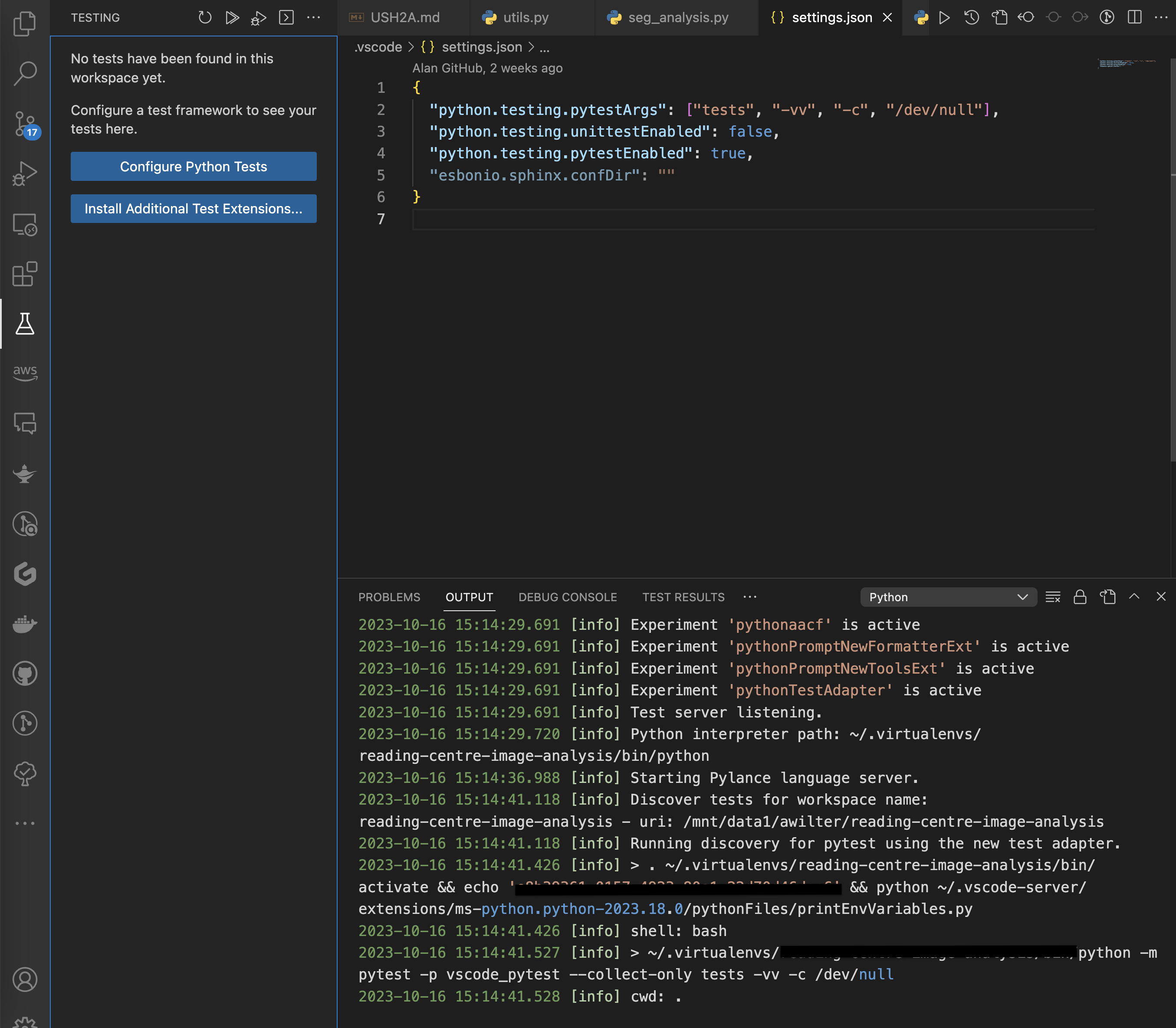This screenshot has width=1176, height=1028.
Task: Open the AWS Toolkit sidebar
Action: [25, 372]
